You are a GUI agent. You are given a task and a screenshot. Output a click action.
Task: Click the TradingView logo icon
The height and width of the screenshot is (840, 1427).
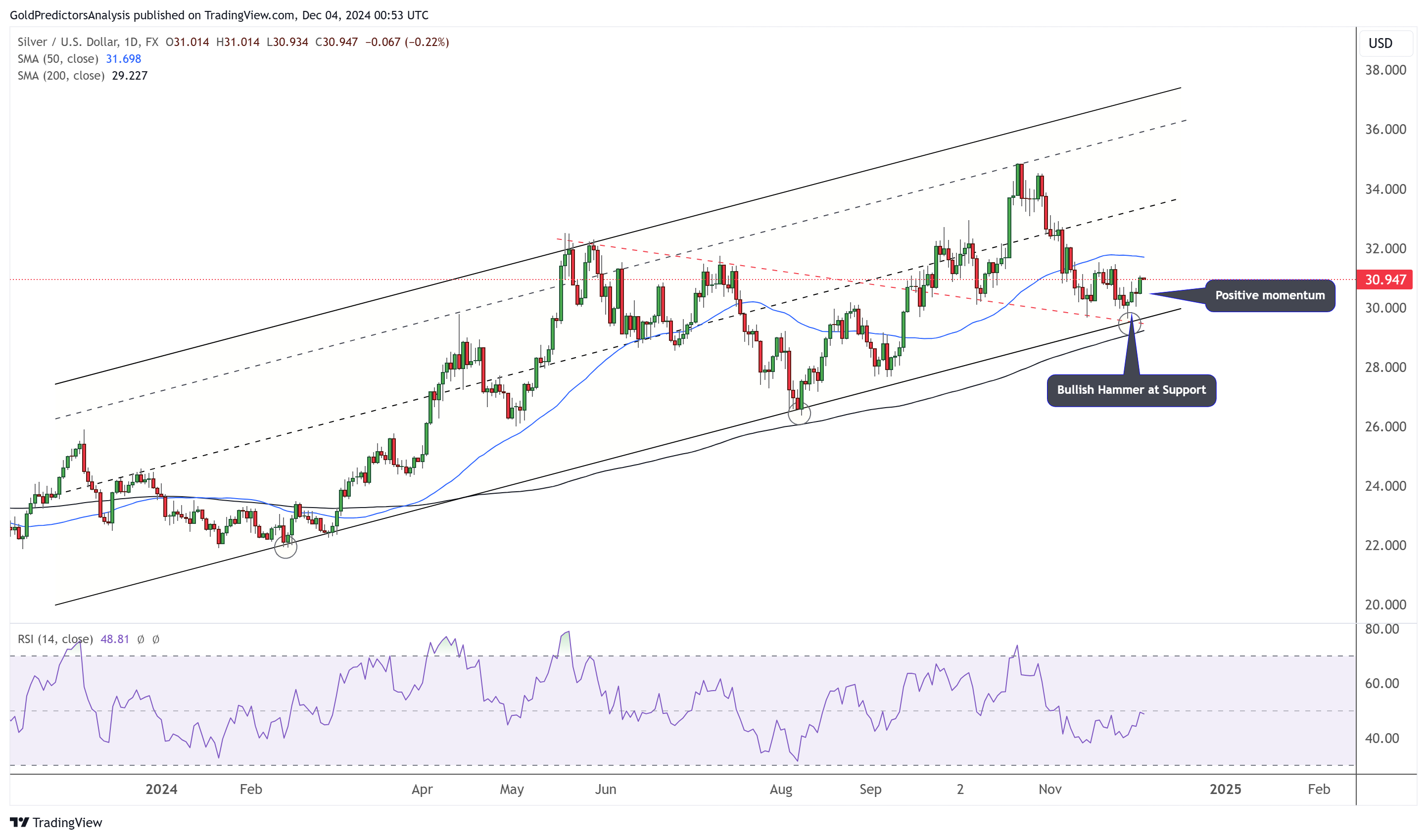19,822
